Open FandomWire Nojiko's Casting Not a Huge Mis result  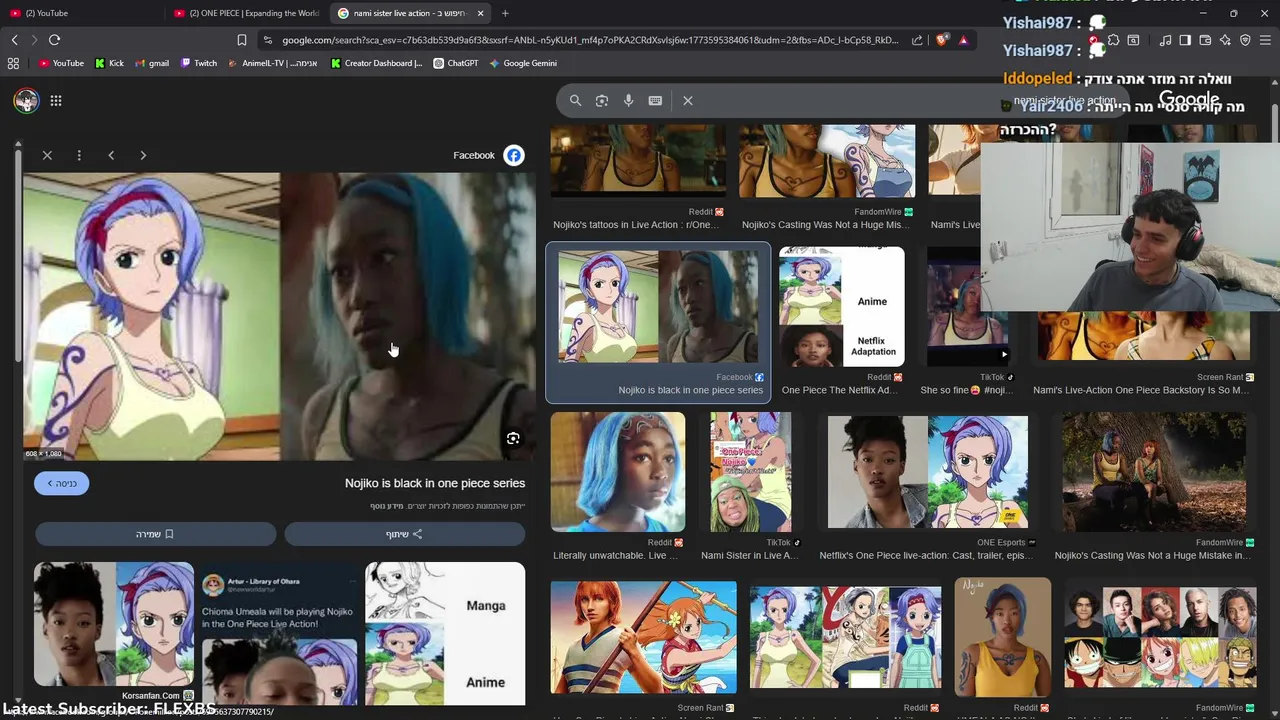(826, 177)
